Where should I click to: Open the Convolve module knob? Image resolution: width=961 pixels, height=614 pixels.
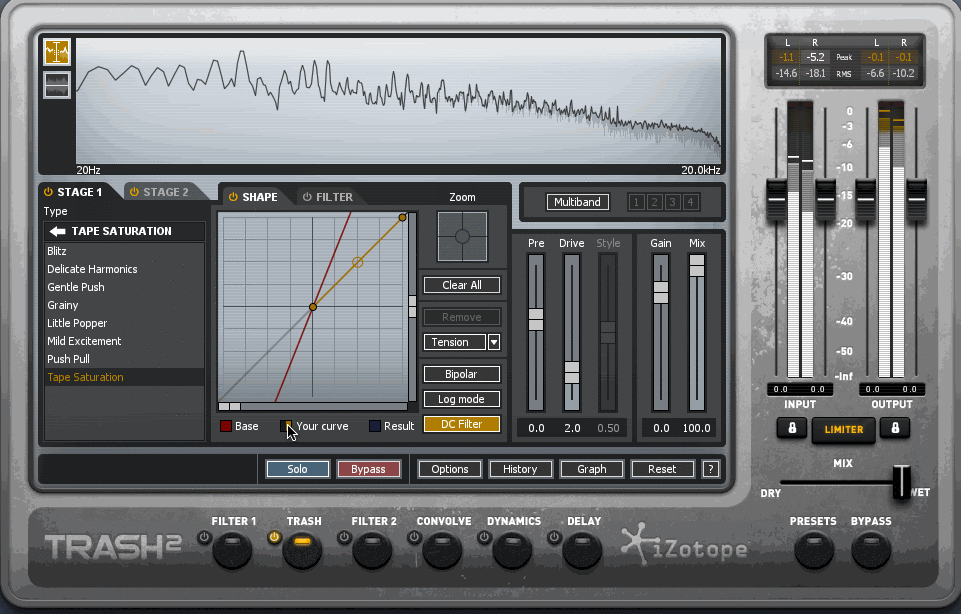pyautogui.click(x=442, y=550)
